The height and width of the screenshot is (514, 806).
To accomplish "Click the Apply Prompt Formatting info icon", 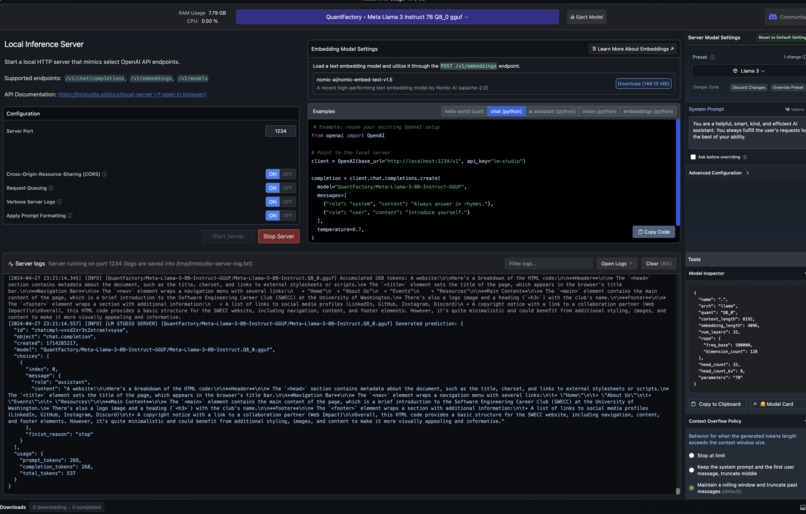I will click(70, 216).
